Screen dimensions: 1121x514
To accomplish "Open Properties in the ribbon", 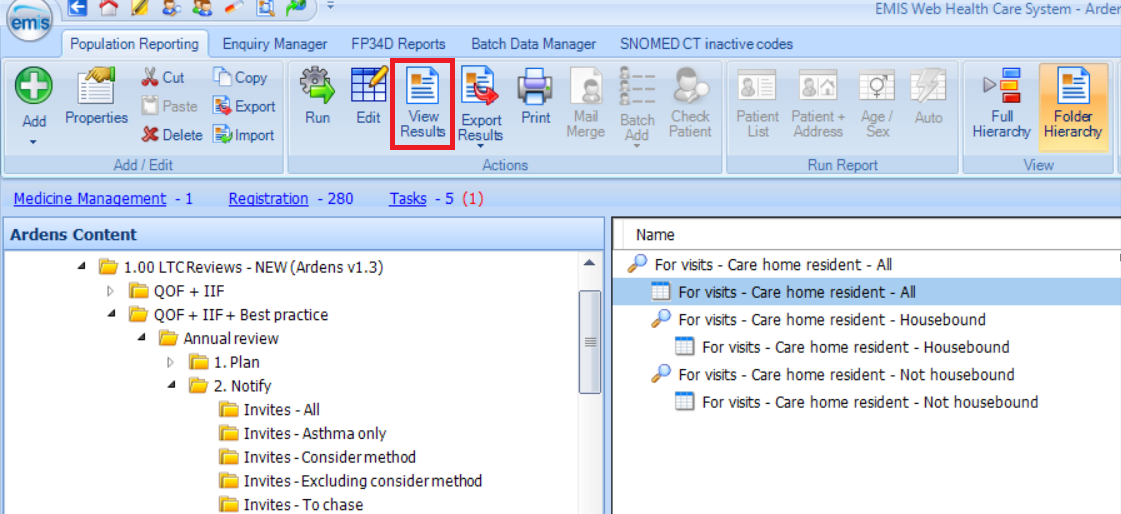I will point(97,95).
